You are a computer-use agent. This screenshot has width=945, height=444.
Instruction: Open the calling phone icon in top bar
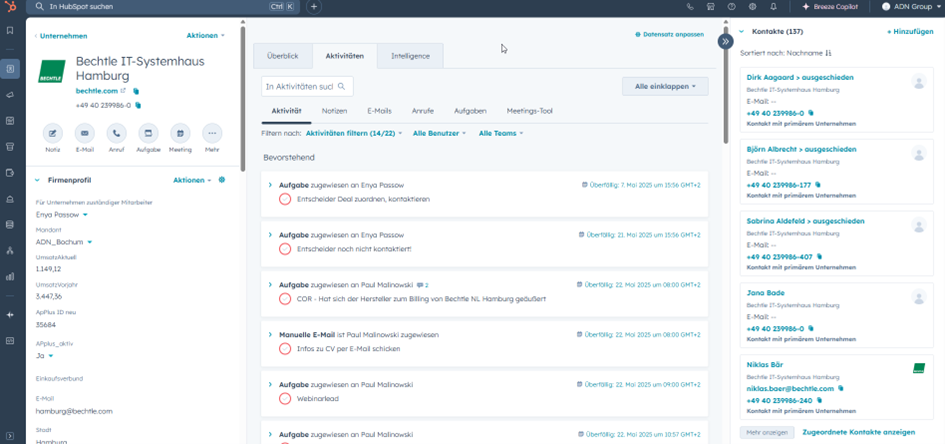pyautogui.click(x=690, y=7)
